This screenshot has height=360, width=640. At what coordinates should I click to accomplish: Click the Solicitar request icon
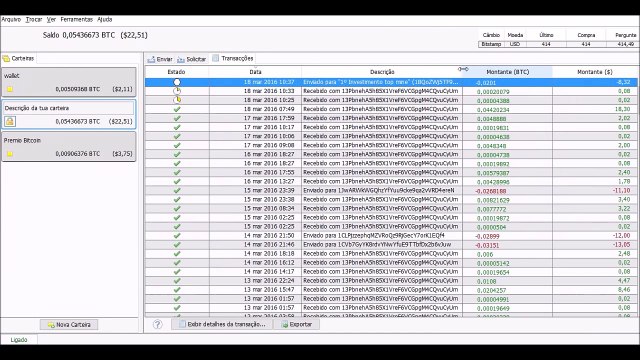click(181, 60)
